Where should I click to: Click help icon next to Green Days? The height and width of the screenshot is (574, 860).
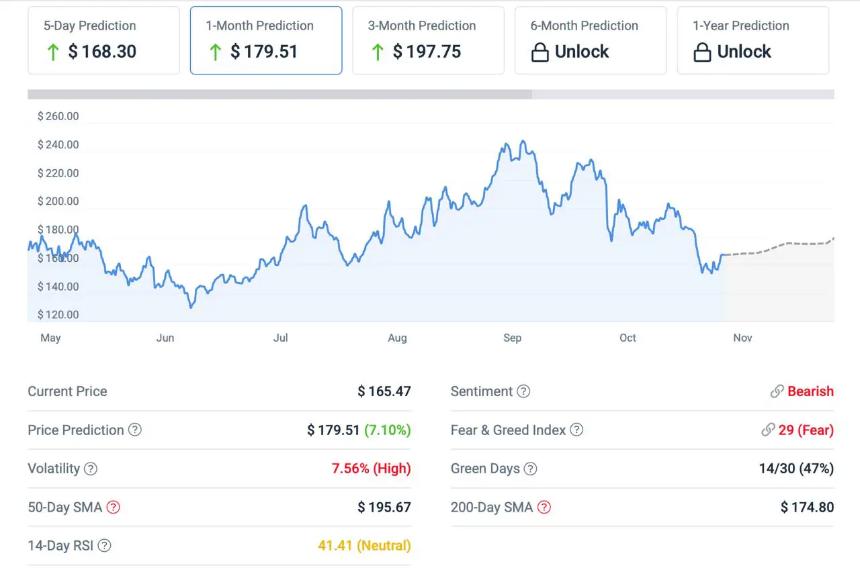pyautogui.click(x=530, y=468)
